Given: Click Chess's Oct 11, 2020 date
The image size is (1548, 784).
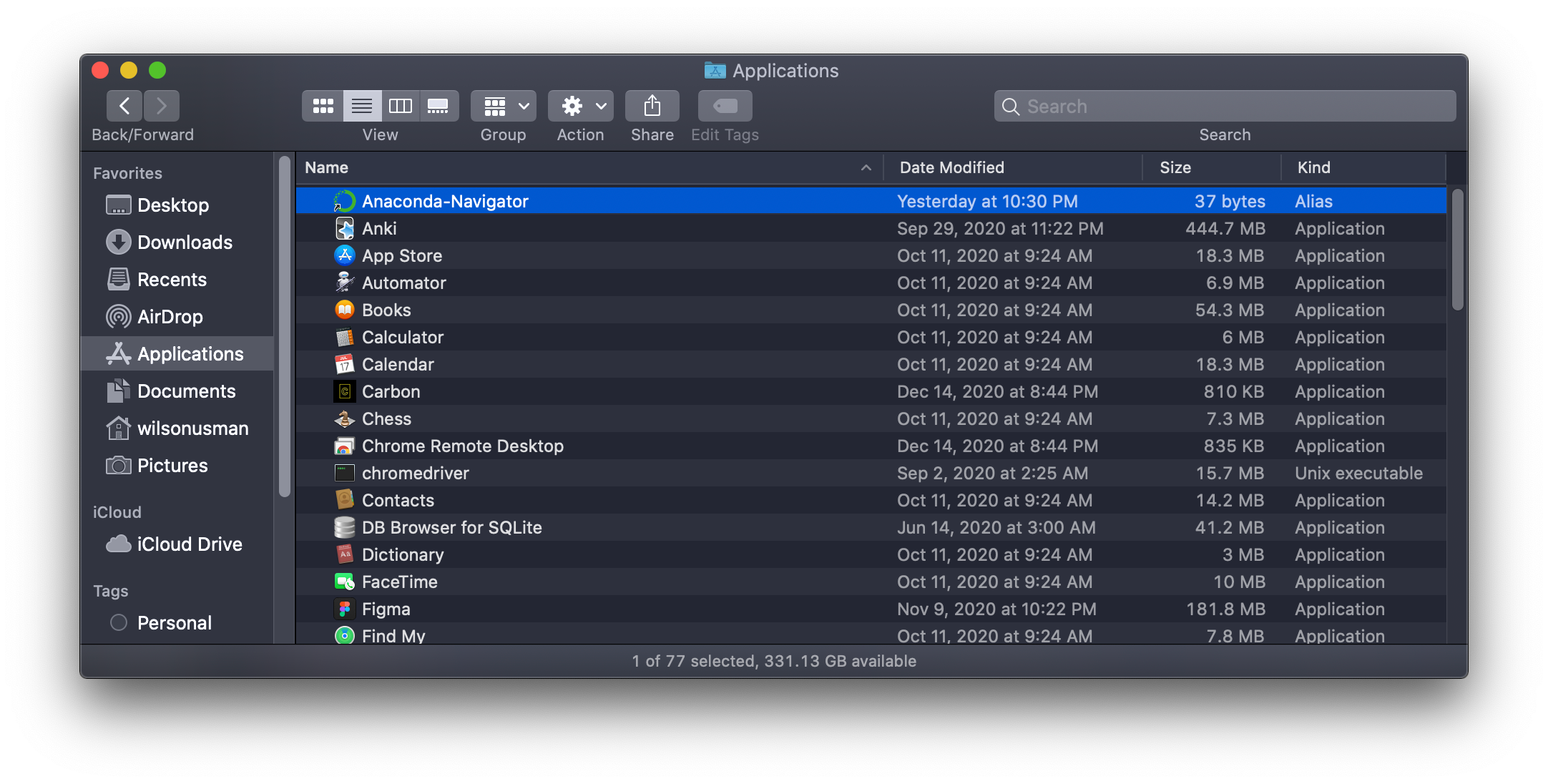Looking at the screenshot, I should [994, 419].
